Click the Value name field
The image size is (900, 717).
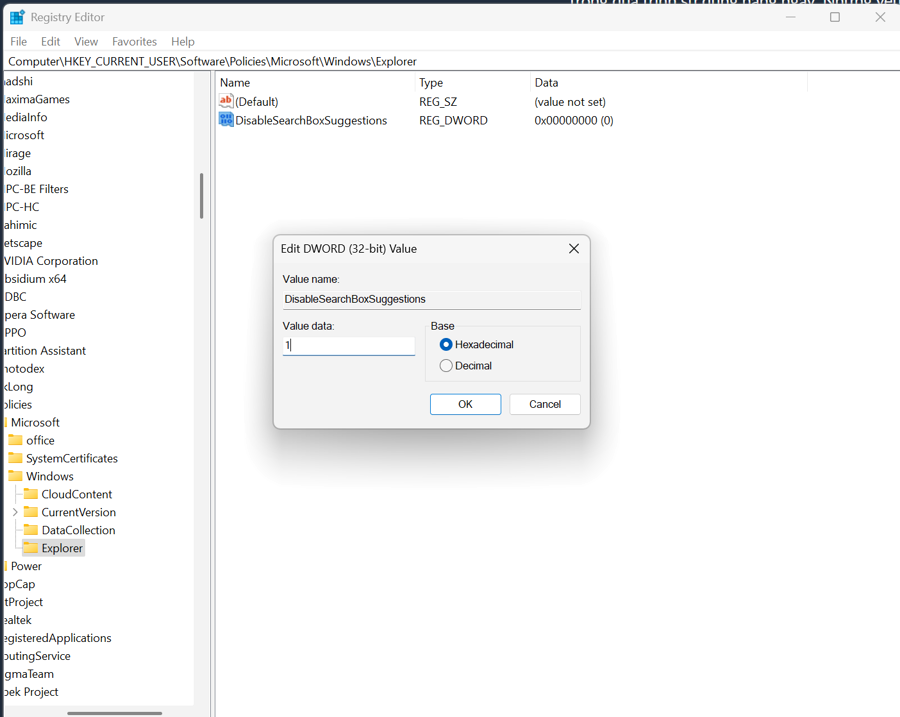coord(432,299)
